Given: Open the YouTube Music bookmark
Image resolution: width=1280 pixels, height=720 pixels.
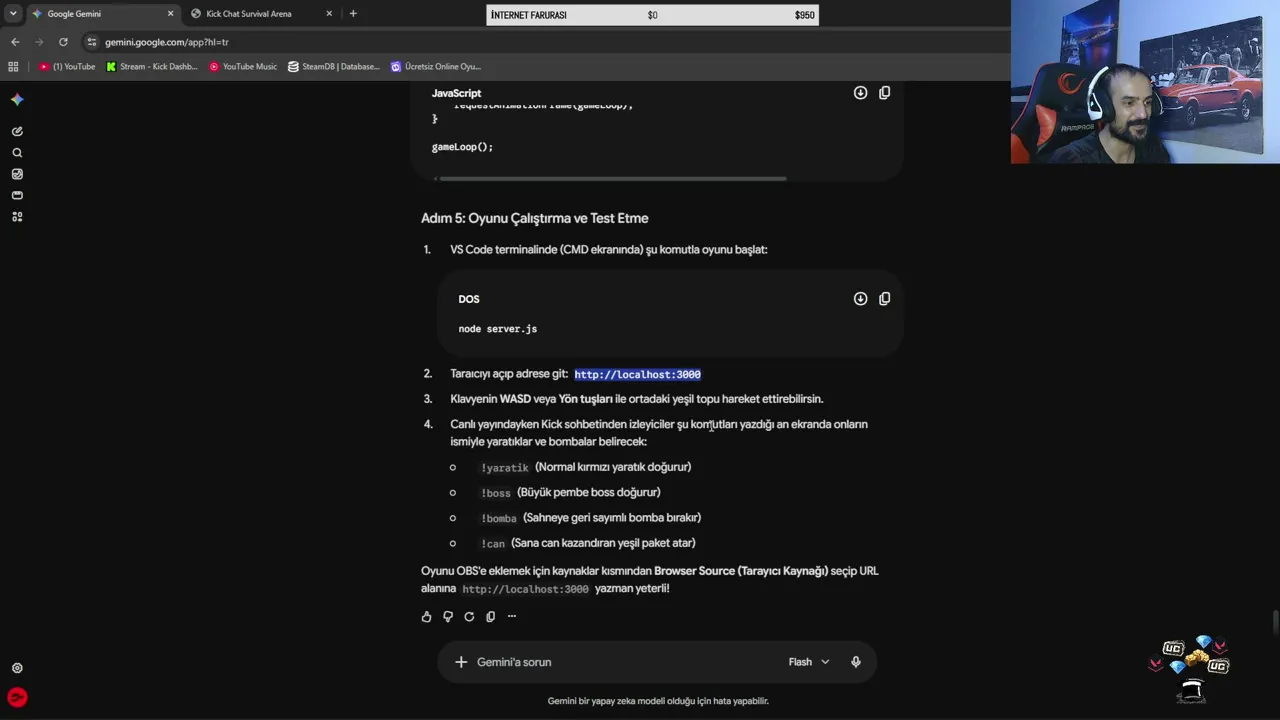Looking at the screenshot, I should [x=243, y=67].
